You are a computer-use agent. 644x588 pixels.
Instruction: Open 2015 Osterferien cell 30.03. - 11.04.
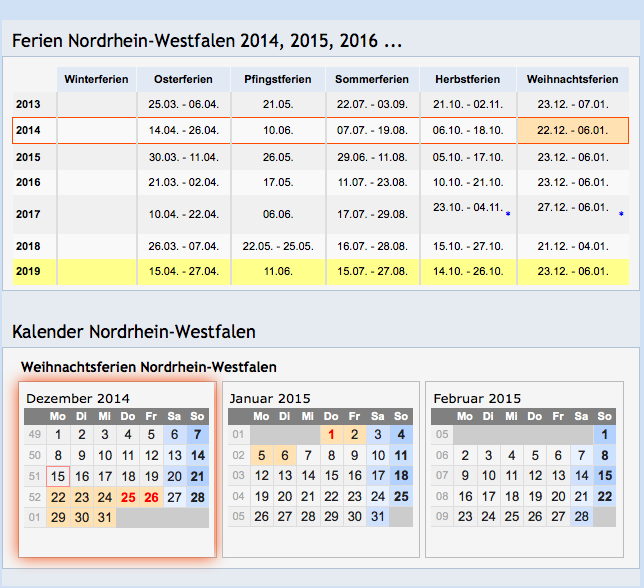184,157
